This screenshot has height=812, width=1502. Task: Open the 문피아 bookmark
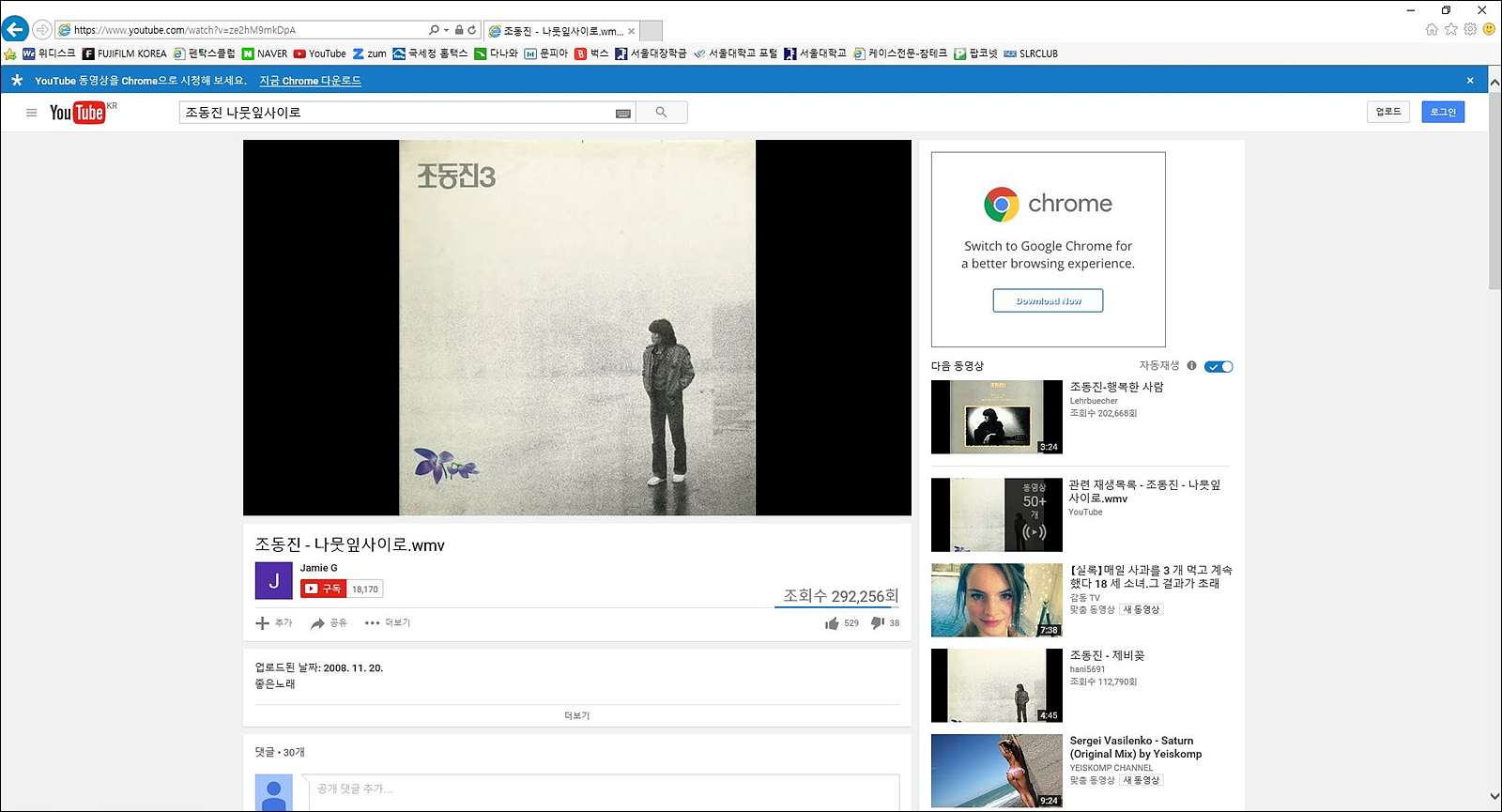[545, 54]
